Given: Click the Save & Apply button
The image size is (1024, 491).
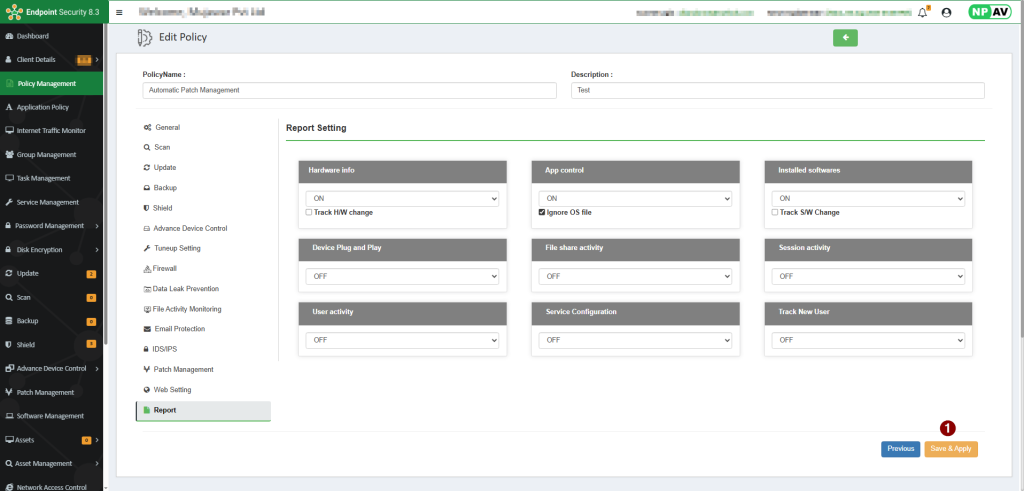Looking at the screenshot, I should pyautogui.click(x=950, y=449).
